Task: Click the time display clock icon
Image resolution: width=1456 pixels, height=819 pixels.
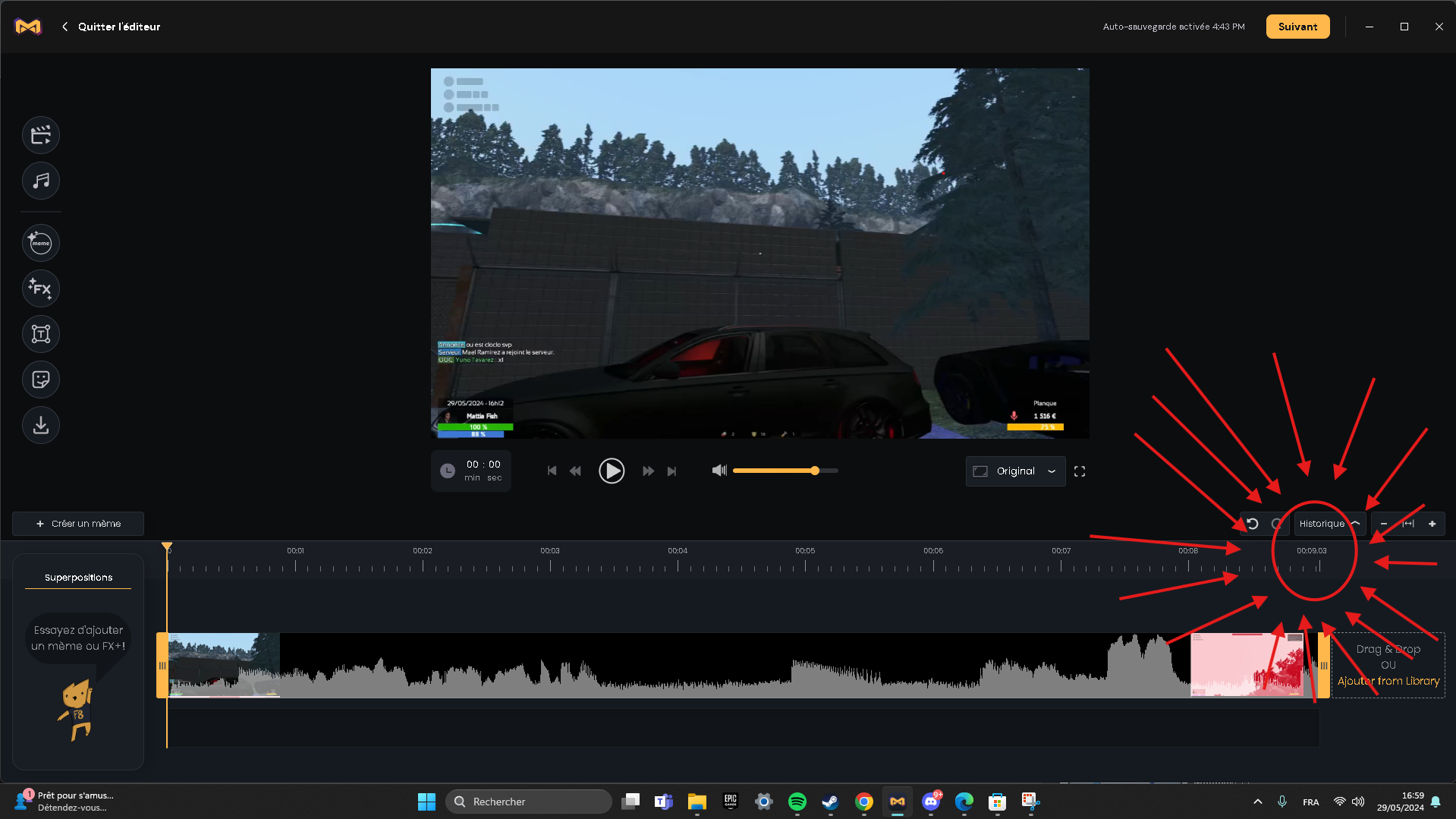Action: click(x=448, y=471)
